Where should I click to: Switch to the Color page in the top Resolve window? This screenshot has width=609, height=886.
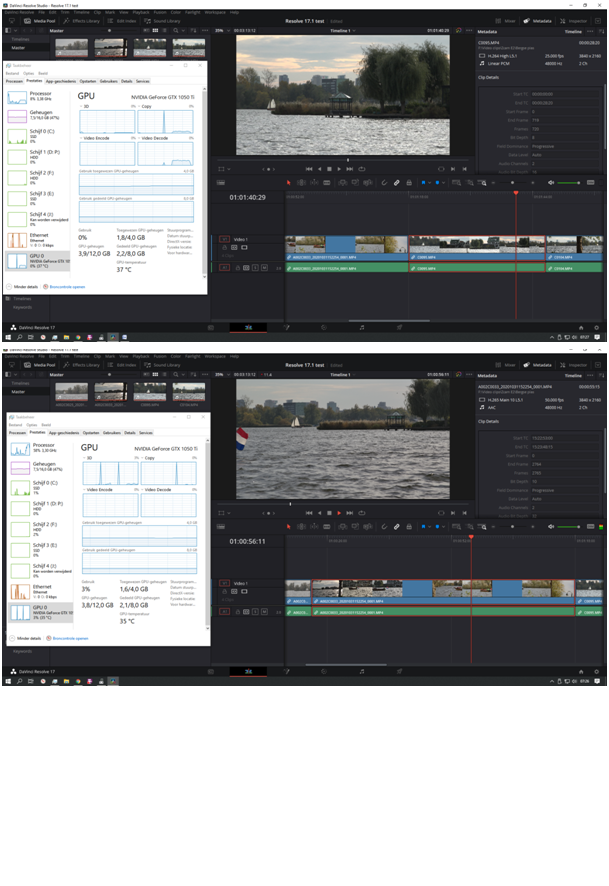coord(324,327)
